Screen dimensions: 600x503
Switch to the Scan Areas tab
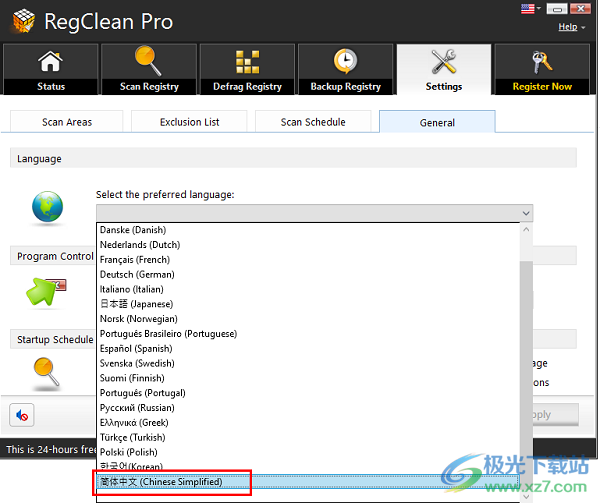(67, 122)
